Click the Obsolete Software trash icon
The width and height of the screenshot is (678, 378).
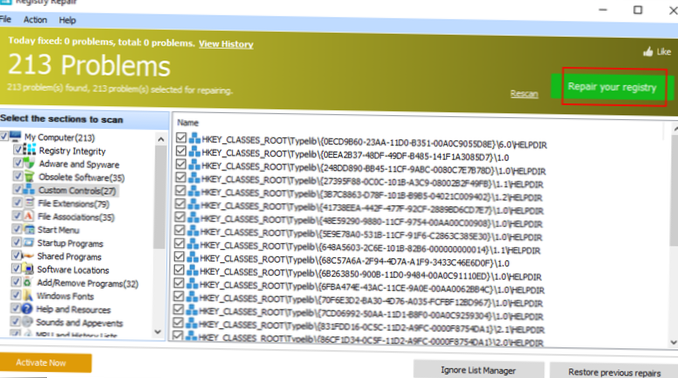[x=29, y=176]
